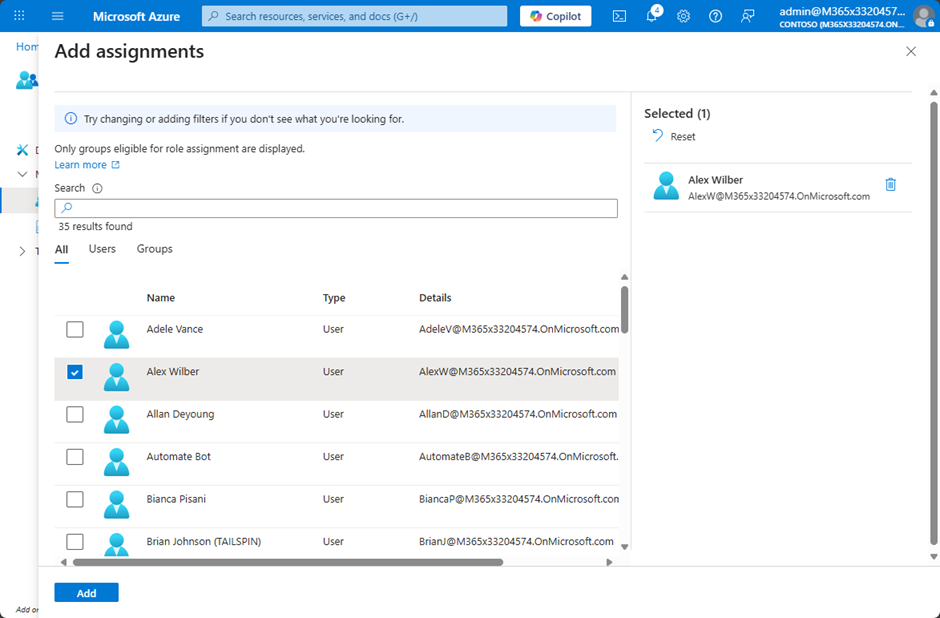Viewport: 940px width, 618px height.
Task: Click the Type column header
Action: point(334,298)
